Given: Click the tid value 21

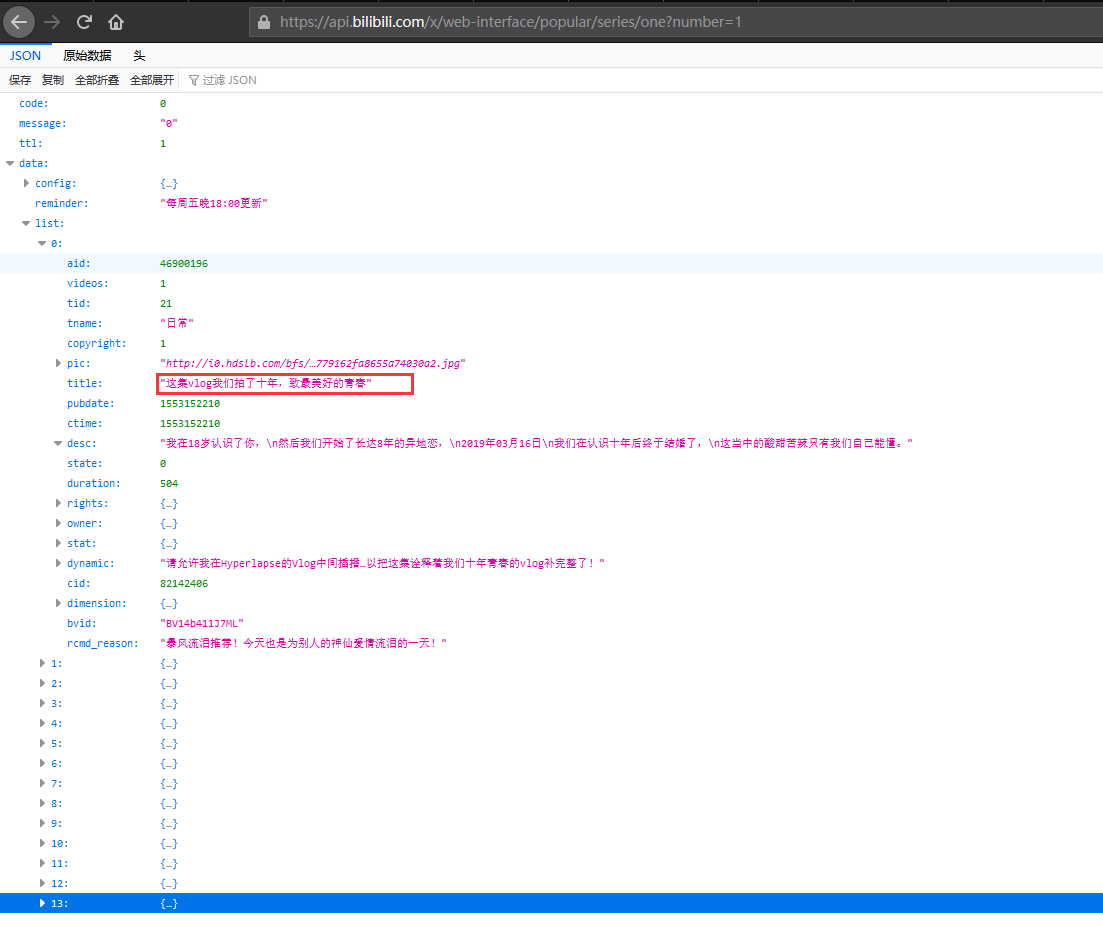Looking at the screenshot, I should click(x=166, y=303).
